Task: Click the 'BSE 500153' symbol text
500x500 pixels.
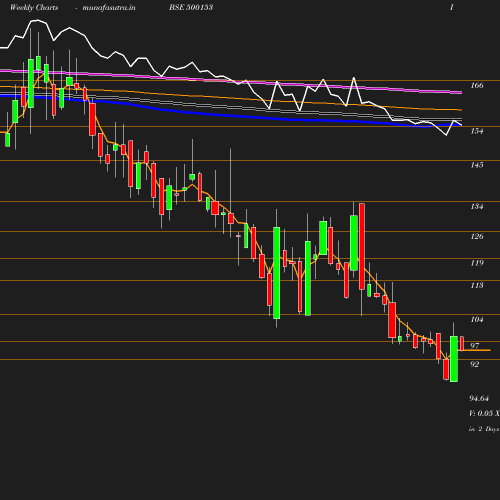Action: click(x=191, y=7)
